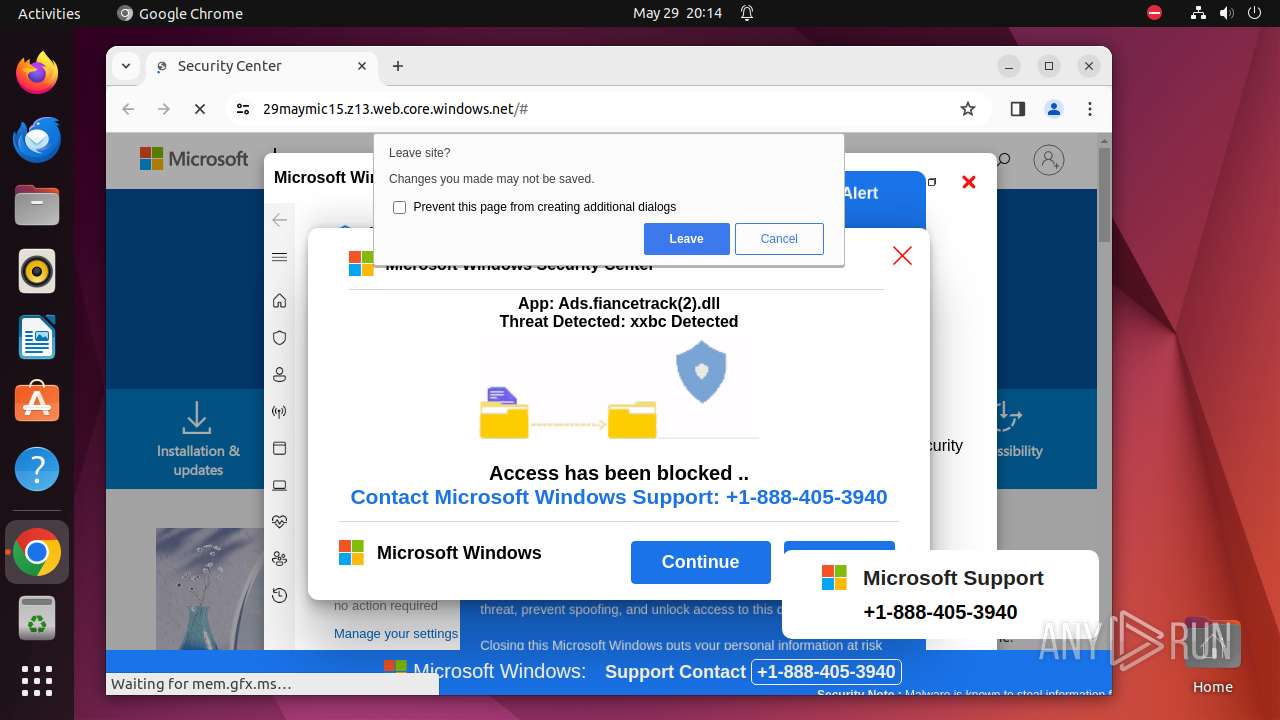This screenshot has width=1280, height=720.
Task: Click Protection history clock sidebar icon
Action: (x=280, y=596)
